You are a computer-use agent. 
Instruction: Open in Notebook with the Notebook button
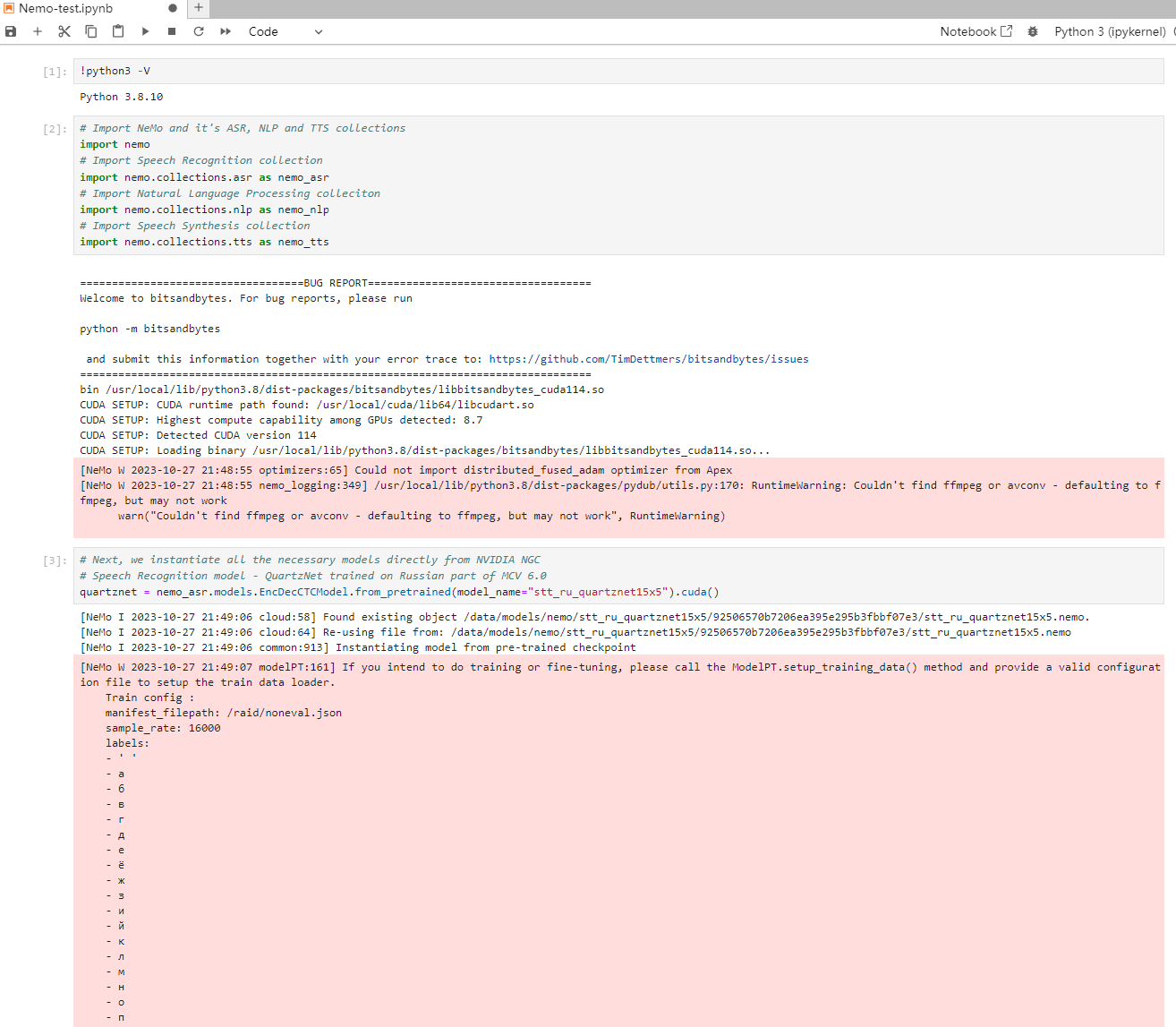click(976, 31)
